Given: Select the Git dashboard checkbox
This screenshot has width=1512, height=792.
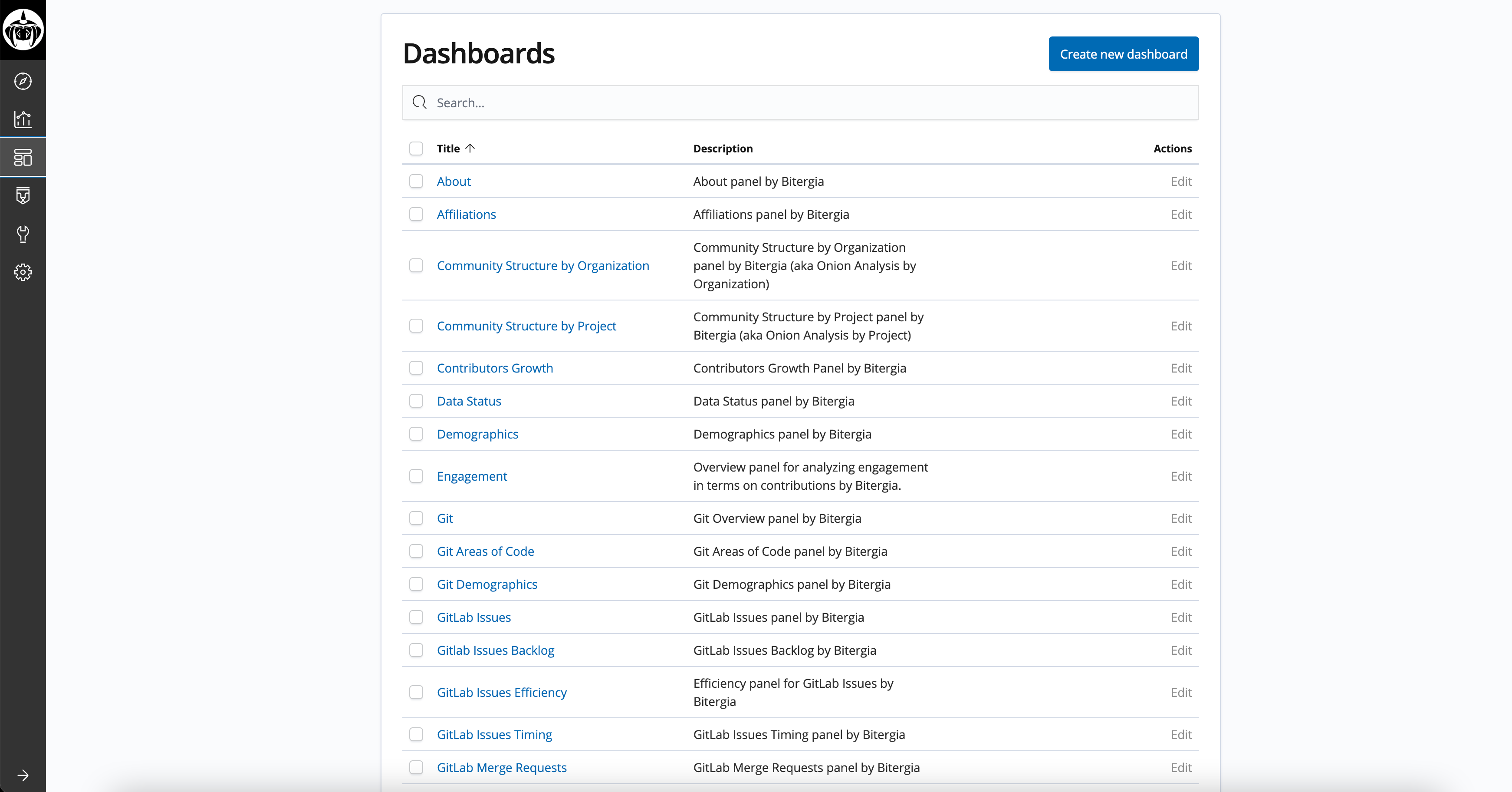Looking at the screenshot, I should click(416, 518).
